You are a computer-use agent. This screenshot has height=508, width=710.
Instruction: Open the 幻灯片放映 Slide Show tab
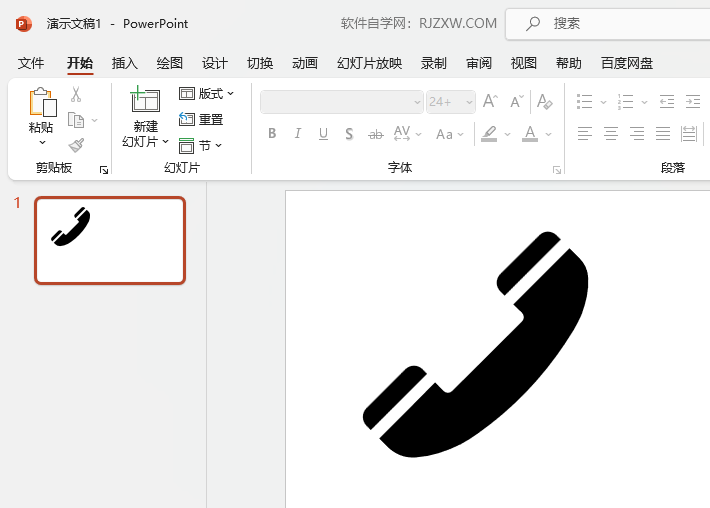click(x=369, y=63)
